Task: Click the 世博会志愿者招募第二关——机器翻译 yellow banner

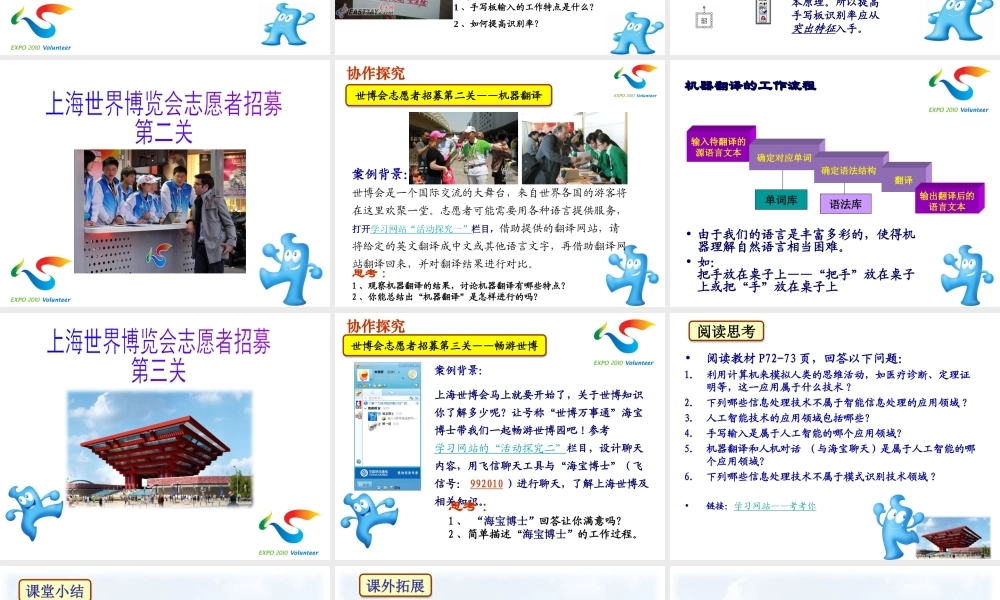Action: pyautogui.click(x=448, y=96)
